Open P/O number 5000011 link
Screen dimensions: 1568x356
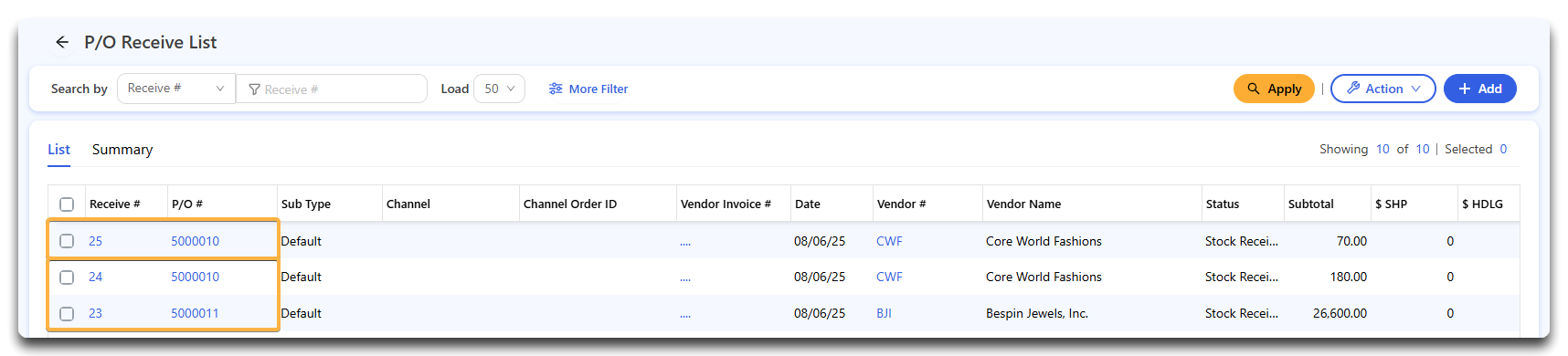click(195, 313)
